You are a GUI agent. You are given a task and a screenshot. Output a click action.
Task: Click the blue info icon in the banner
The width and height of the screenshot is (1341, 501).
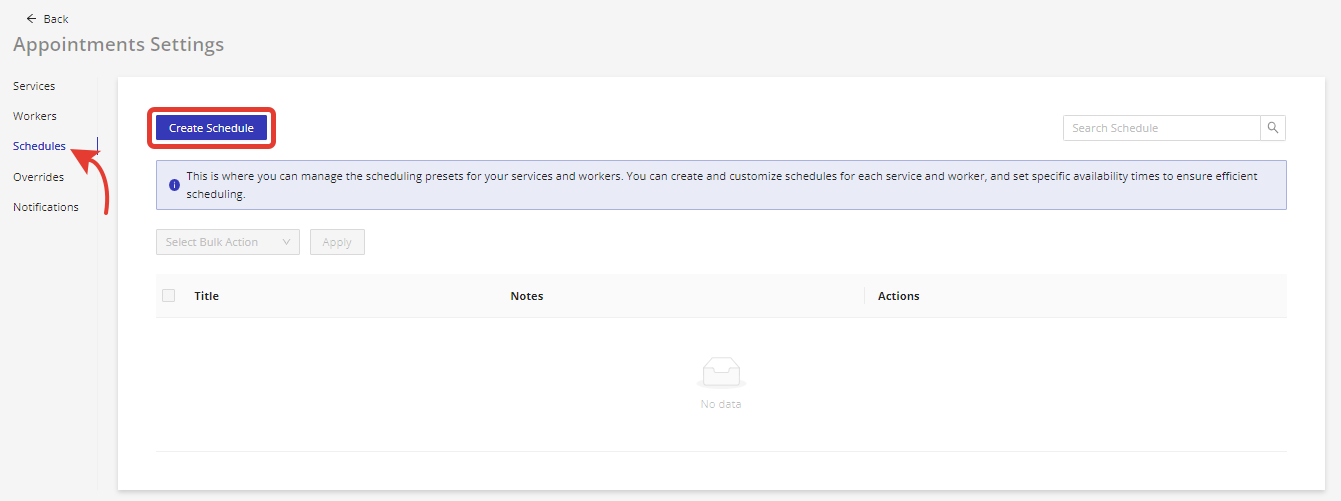[174, 185]
